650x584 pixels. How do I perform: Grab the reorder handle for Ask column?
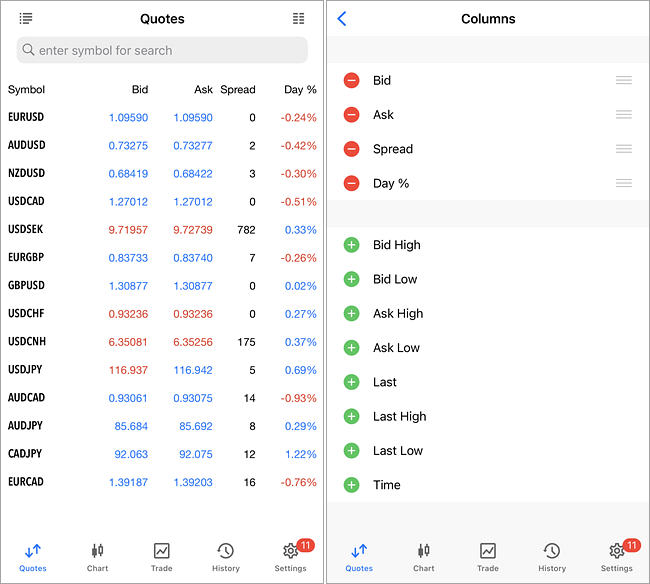point(623,115)
